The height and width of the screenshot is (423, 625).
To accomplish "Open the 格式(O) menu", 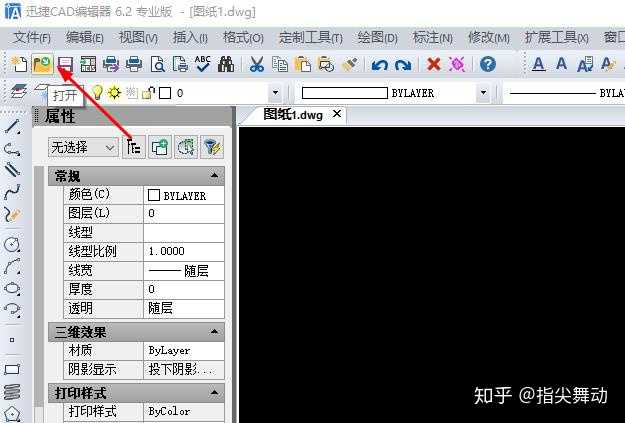I will [243, 38].
